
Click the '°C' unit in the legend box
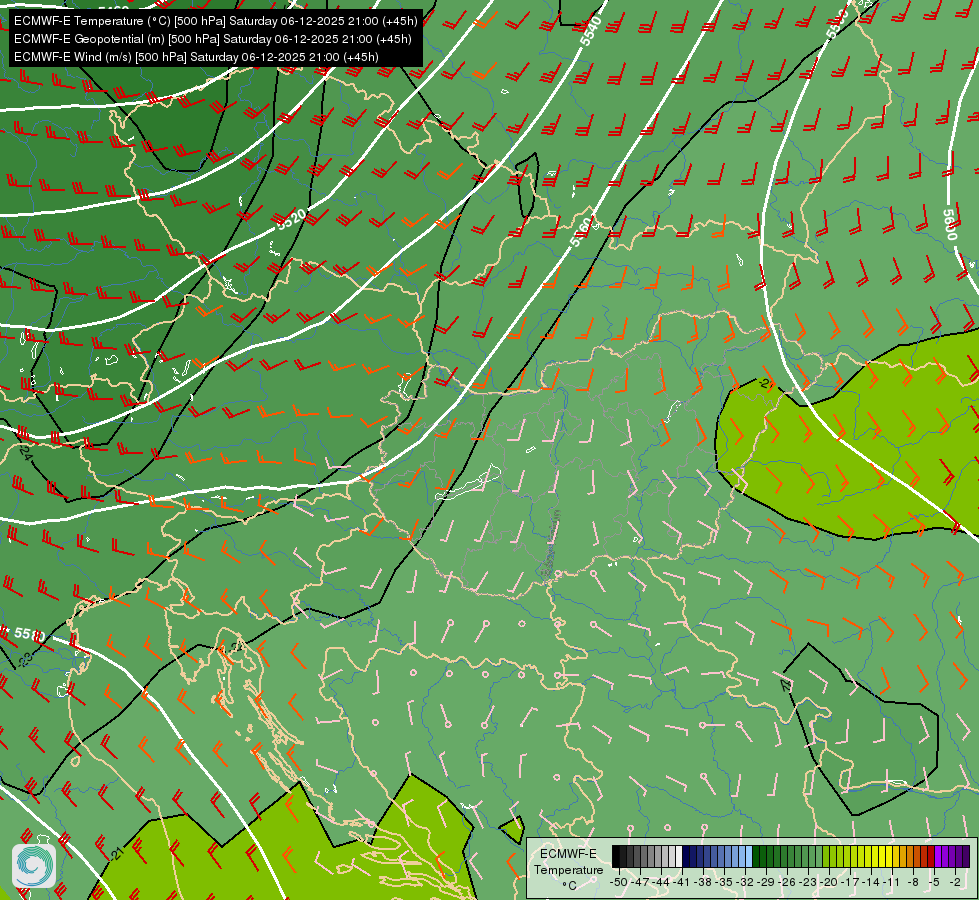pos(569,886)
